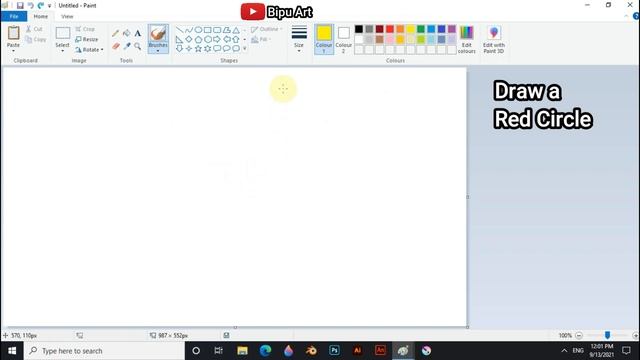The image size is (640, 360).
Task: Open the shape Fill dropdown
Action: pos(260,40)
